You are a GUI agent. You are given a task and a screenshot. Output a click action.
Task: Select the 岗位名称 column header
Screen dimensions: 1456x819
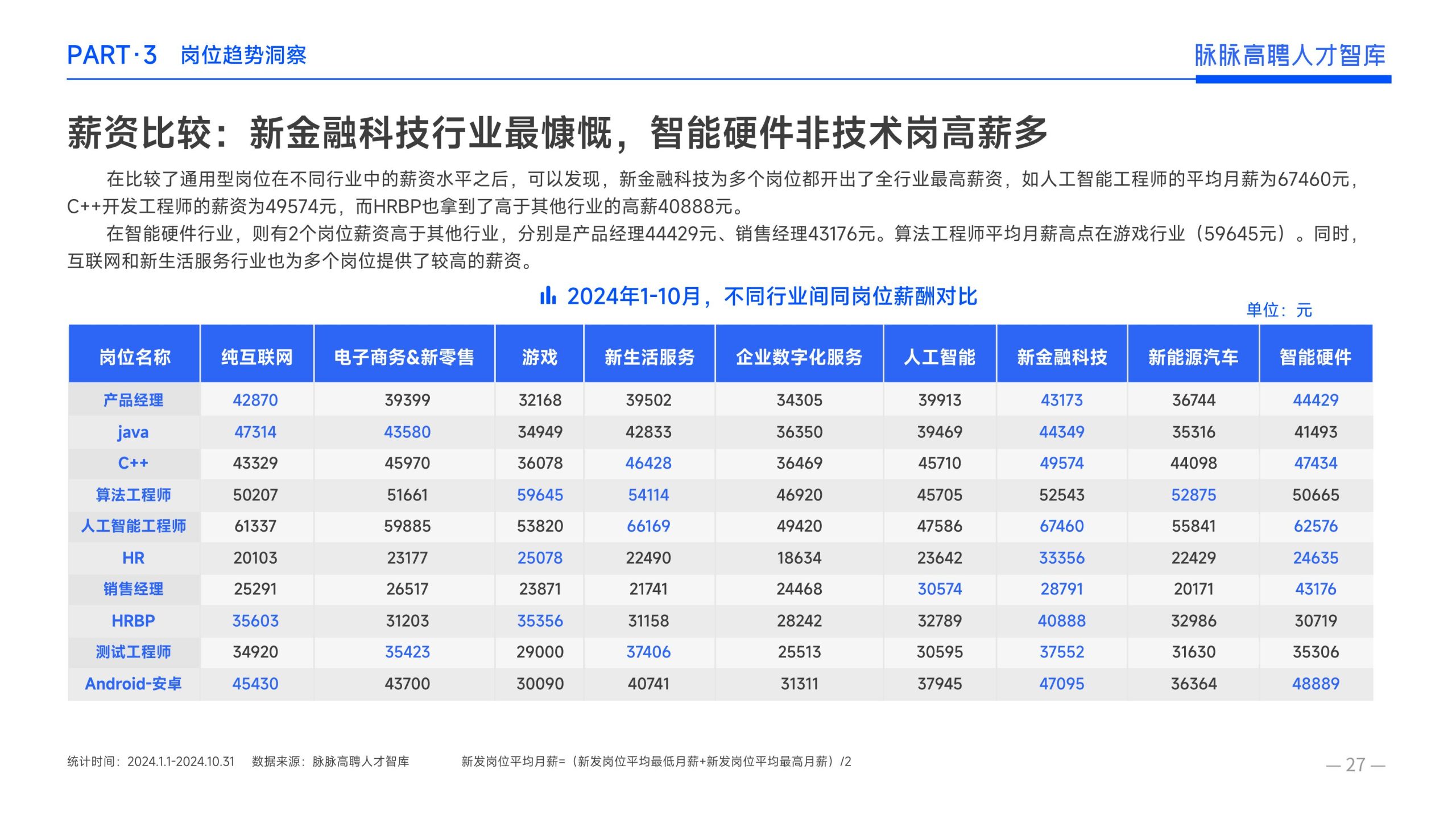point(134,357)
